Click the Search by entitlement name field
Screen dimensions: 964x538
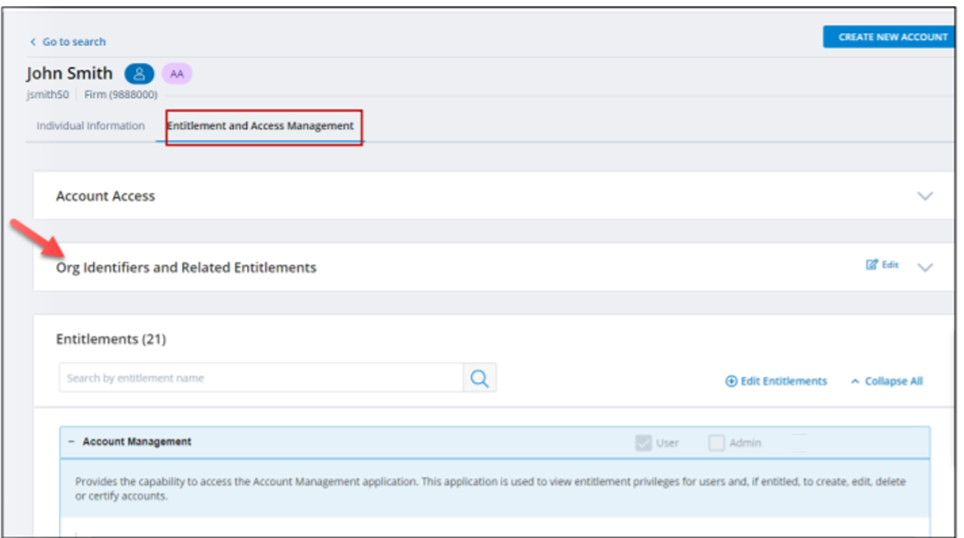(260, 378)
